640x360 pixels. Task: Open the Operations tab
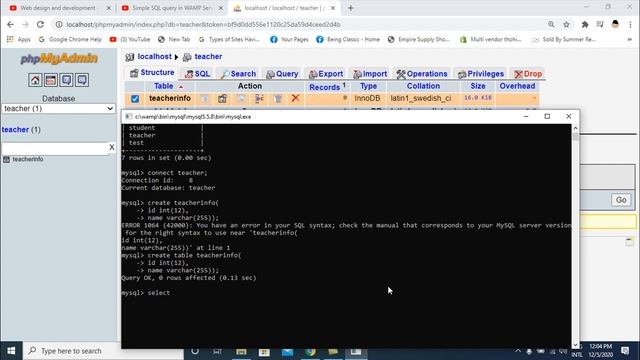point(422,74)
